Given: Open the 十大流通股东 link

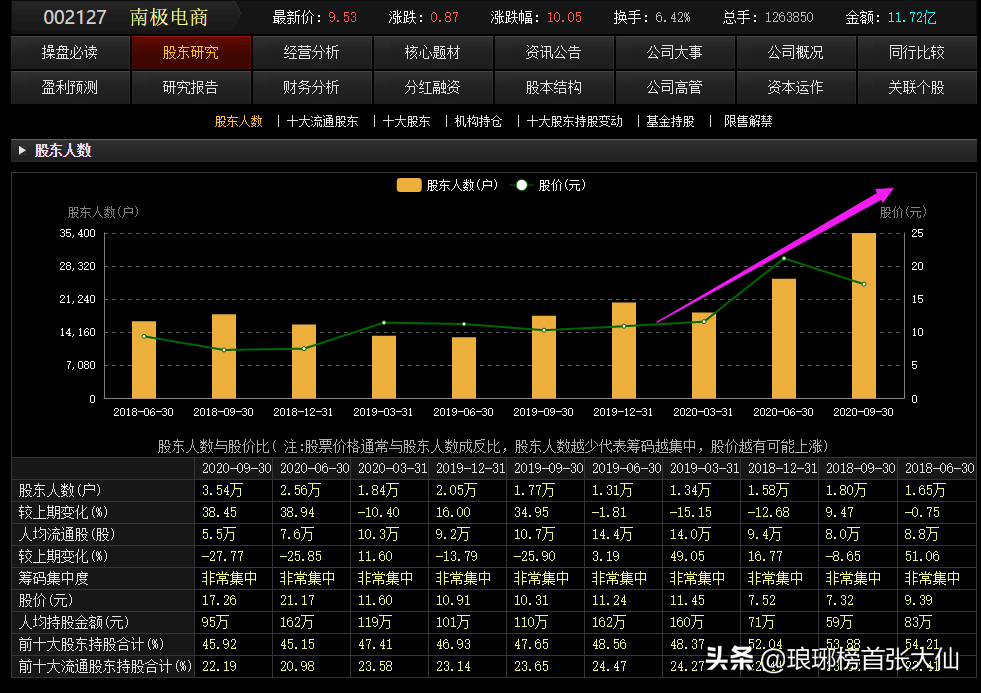Looking at the screenshot, I should pyautogui.click(x=323, y=121).
